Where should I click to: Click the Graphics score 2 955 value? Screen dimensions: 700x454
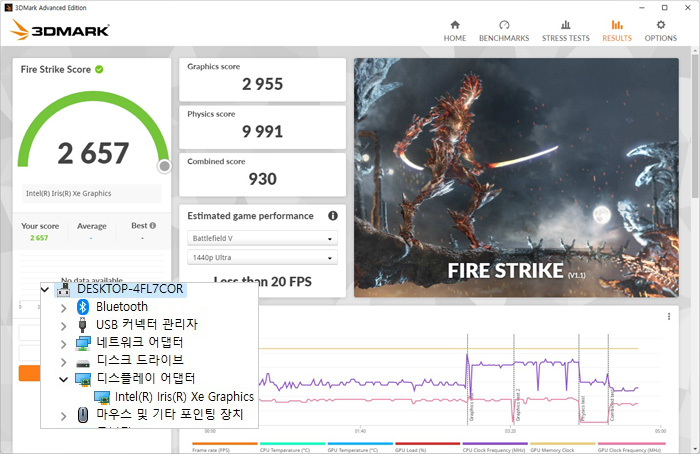point(262,84)
